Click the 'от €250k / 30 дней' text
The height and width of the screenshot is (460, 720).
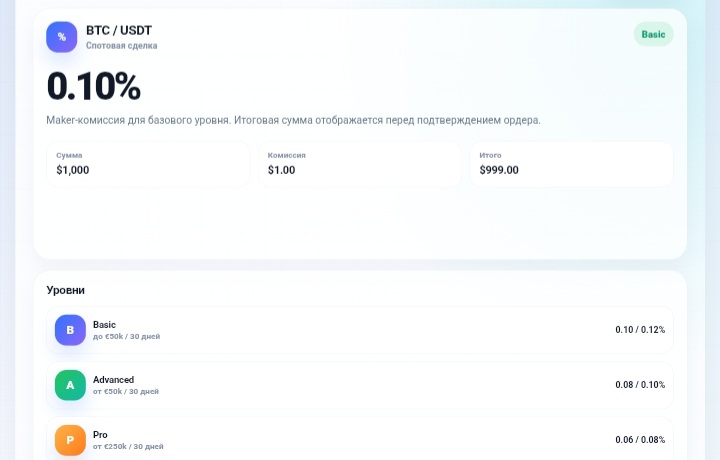[x=128, y=446]
